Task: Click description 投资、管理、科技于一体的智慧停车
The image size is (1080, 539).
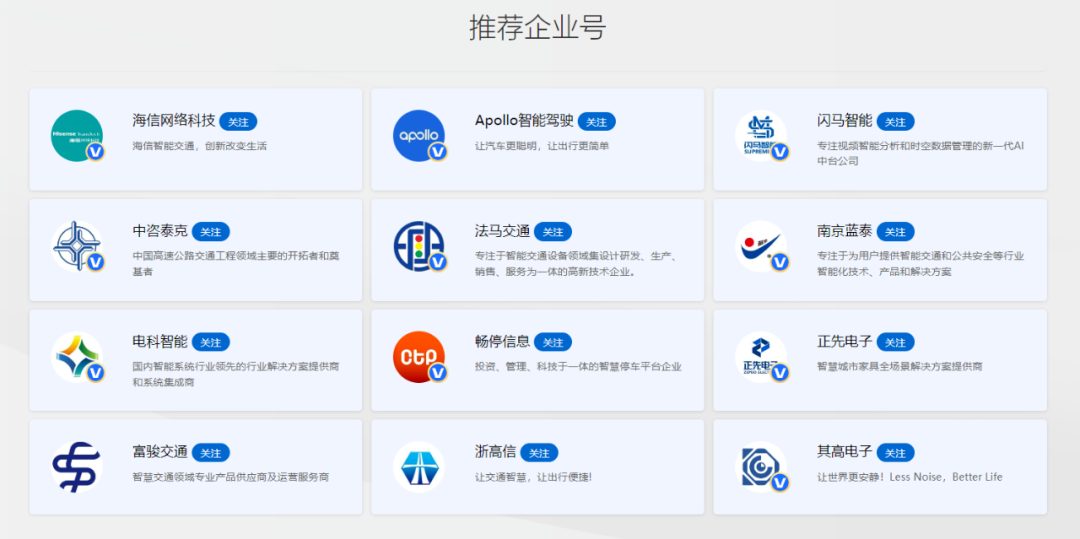Action: point(578,367)
